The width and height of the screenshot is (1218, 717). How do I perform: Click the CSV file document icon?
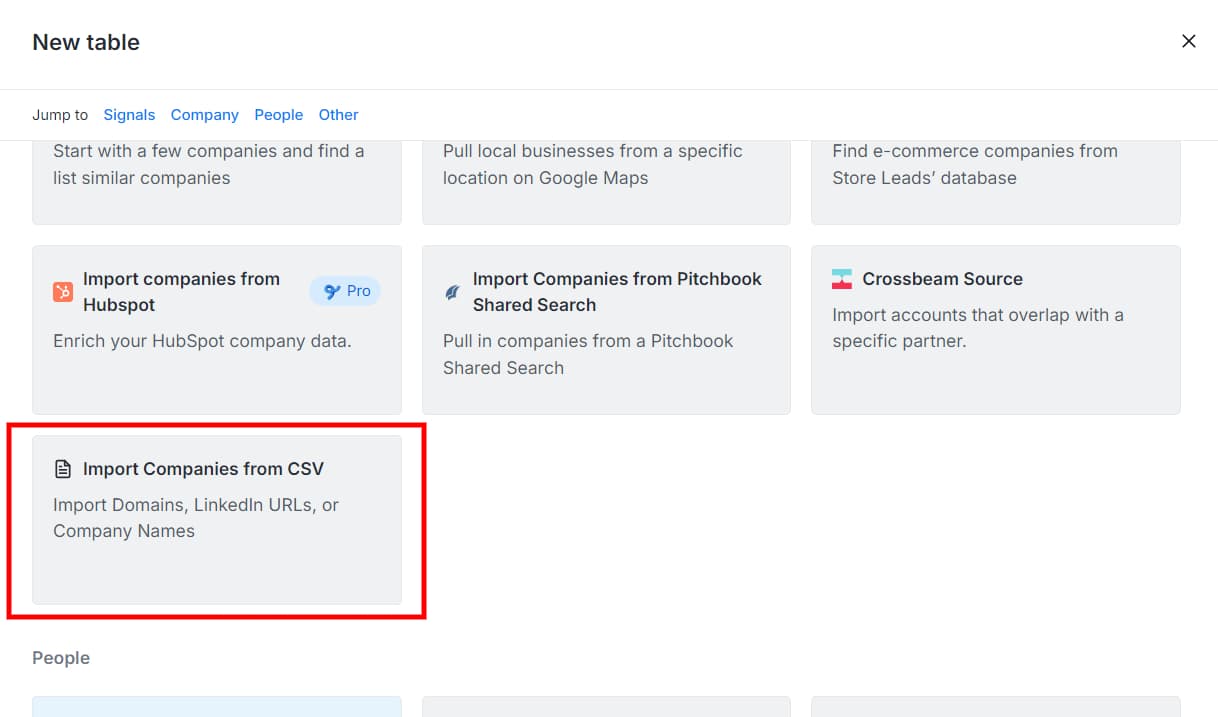click(x=63, y=469)
